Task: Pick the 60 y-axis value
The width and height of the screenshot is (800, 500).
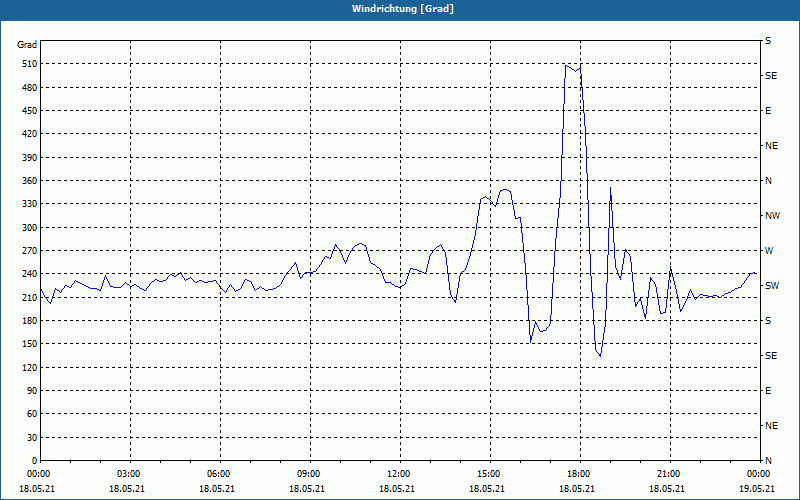Action: click(x=32, y=414)
